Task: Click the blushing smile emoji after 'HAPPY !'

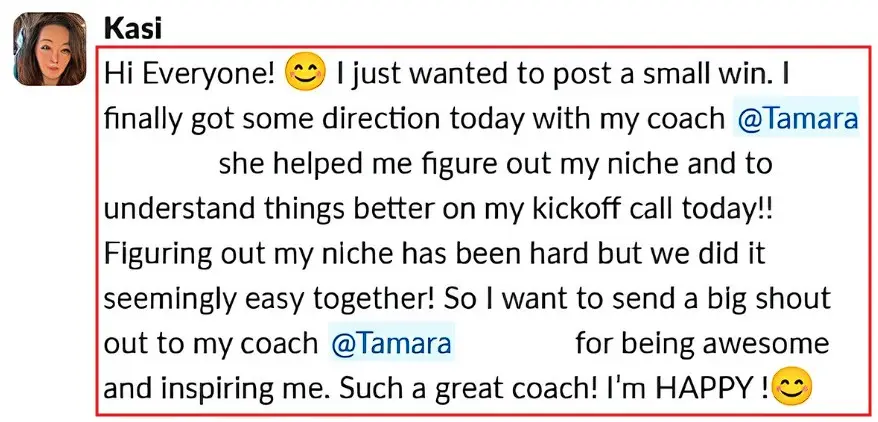Action: click(x=792, y=387)
